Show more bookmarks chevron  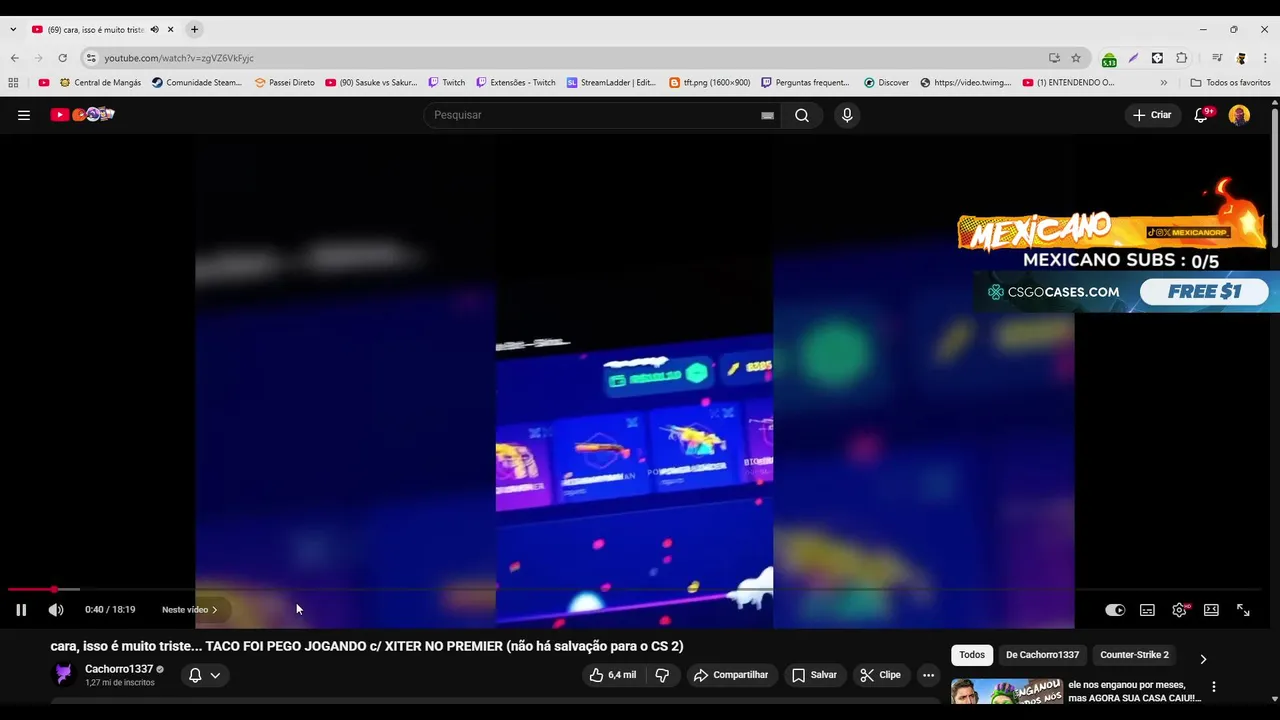click(1163, 83)
